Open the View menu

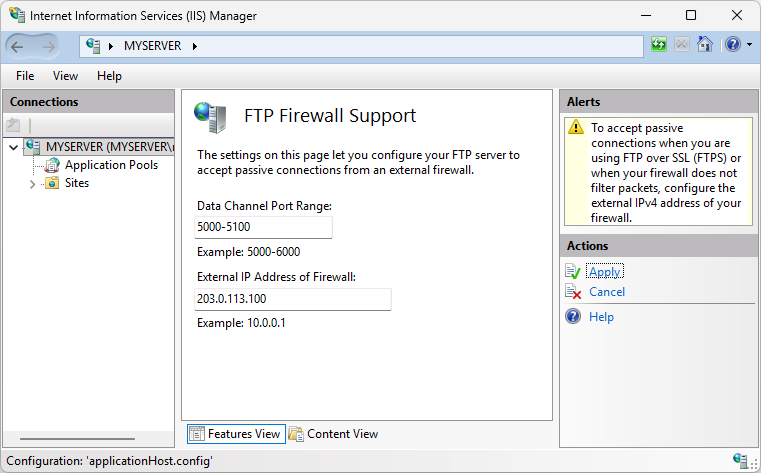[x=65, y=76]
